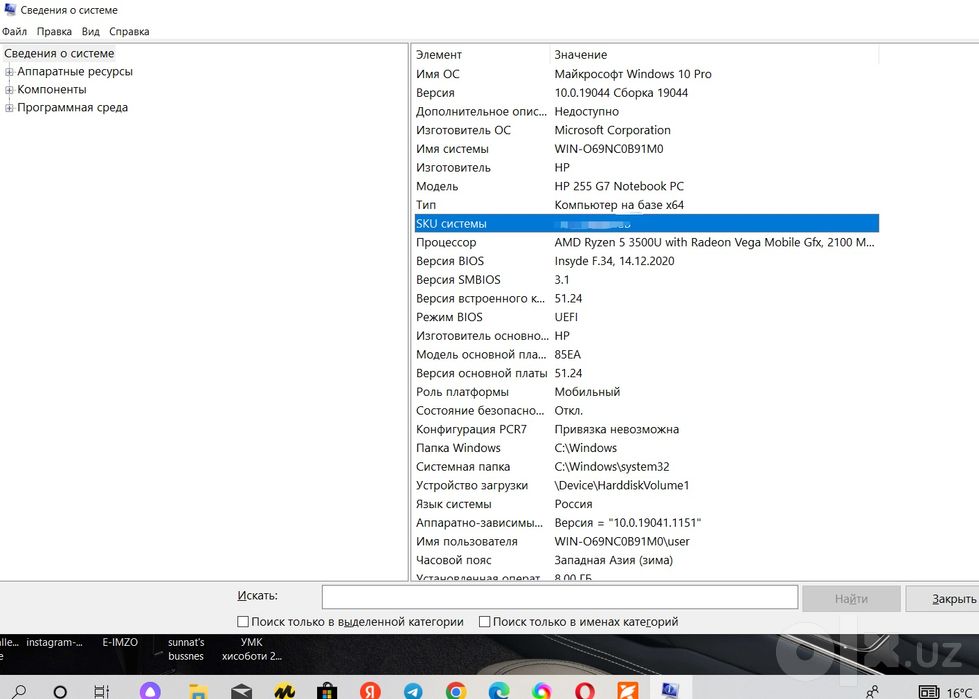Select Программная среда label in the tree
The image size is (979, 699).
72,108
